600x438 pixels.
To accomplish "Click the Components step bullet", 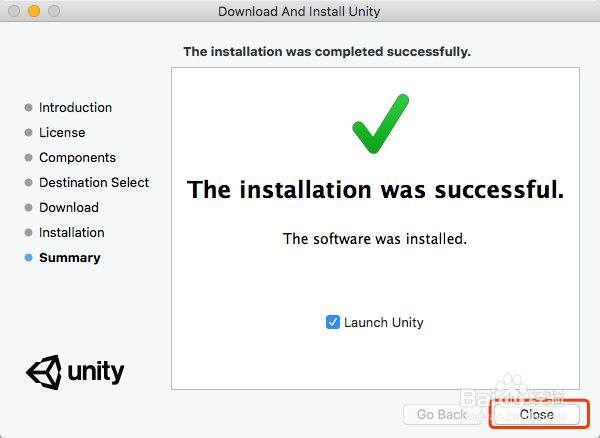I will (x=28, y=158).
